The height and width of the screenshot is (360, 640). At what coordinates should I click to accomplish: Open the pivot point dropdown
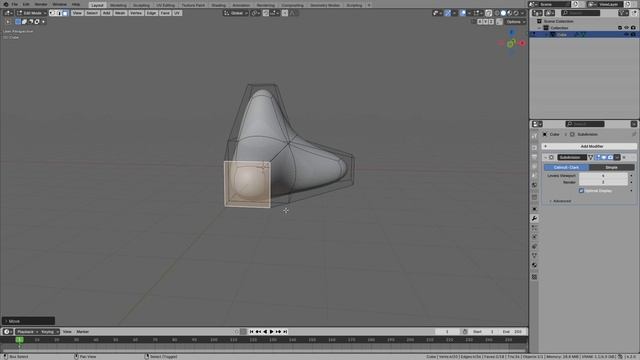tap(256, 13)
